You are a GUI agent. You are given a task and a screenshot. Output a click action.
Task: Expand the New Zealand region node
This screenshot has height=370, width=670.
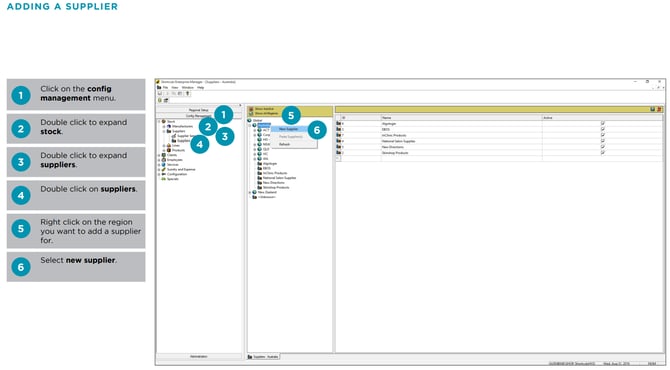250,192
